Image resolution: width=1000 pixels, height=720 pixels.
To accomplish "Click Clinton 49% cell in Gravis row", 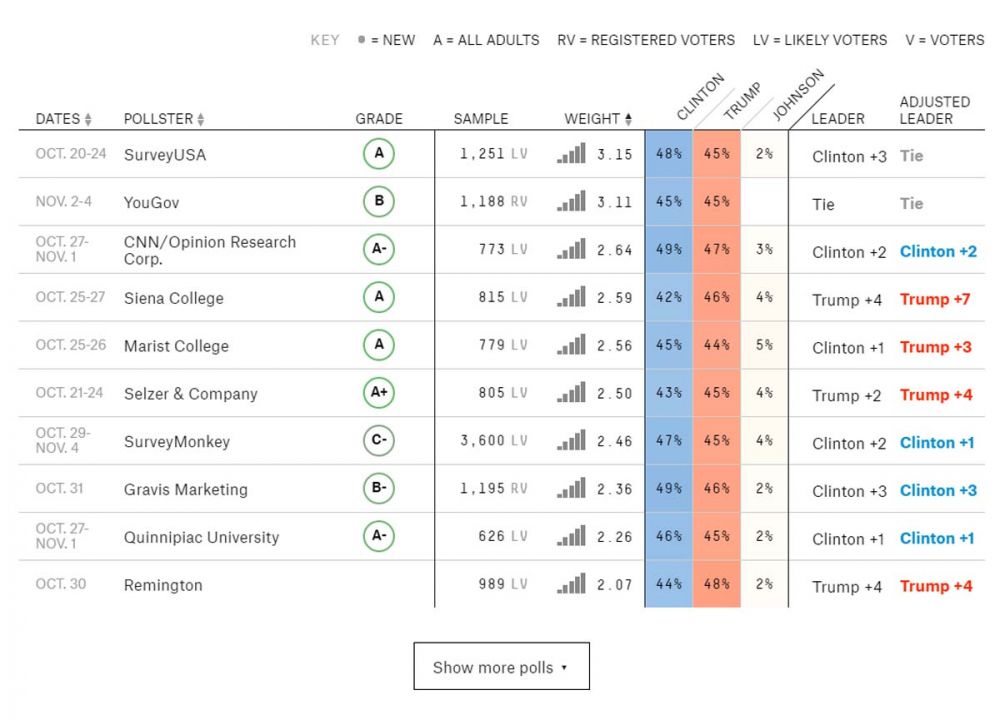I will click(x=668, y=489).
